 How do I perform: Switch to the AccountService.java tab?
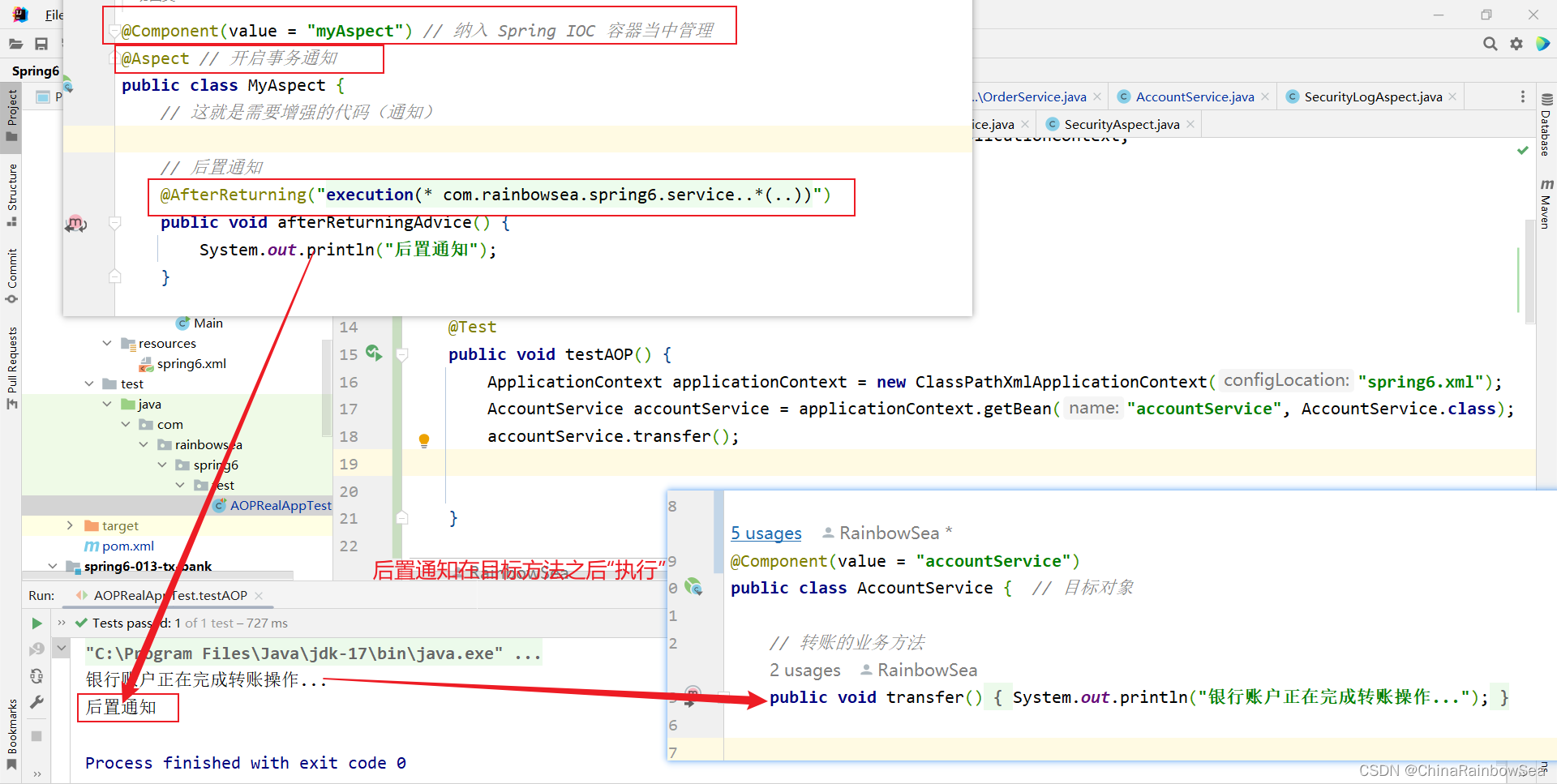click(1194, 96)
